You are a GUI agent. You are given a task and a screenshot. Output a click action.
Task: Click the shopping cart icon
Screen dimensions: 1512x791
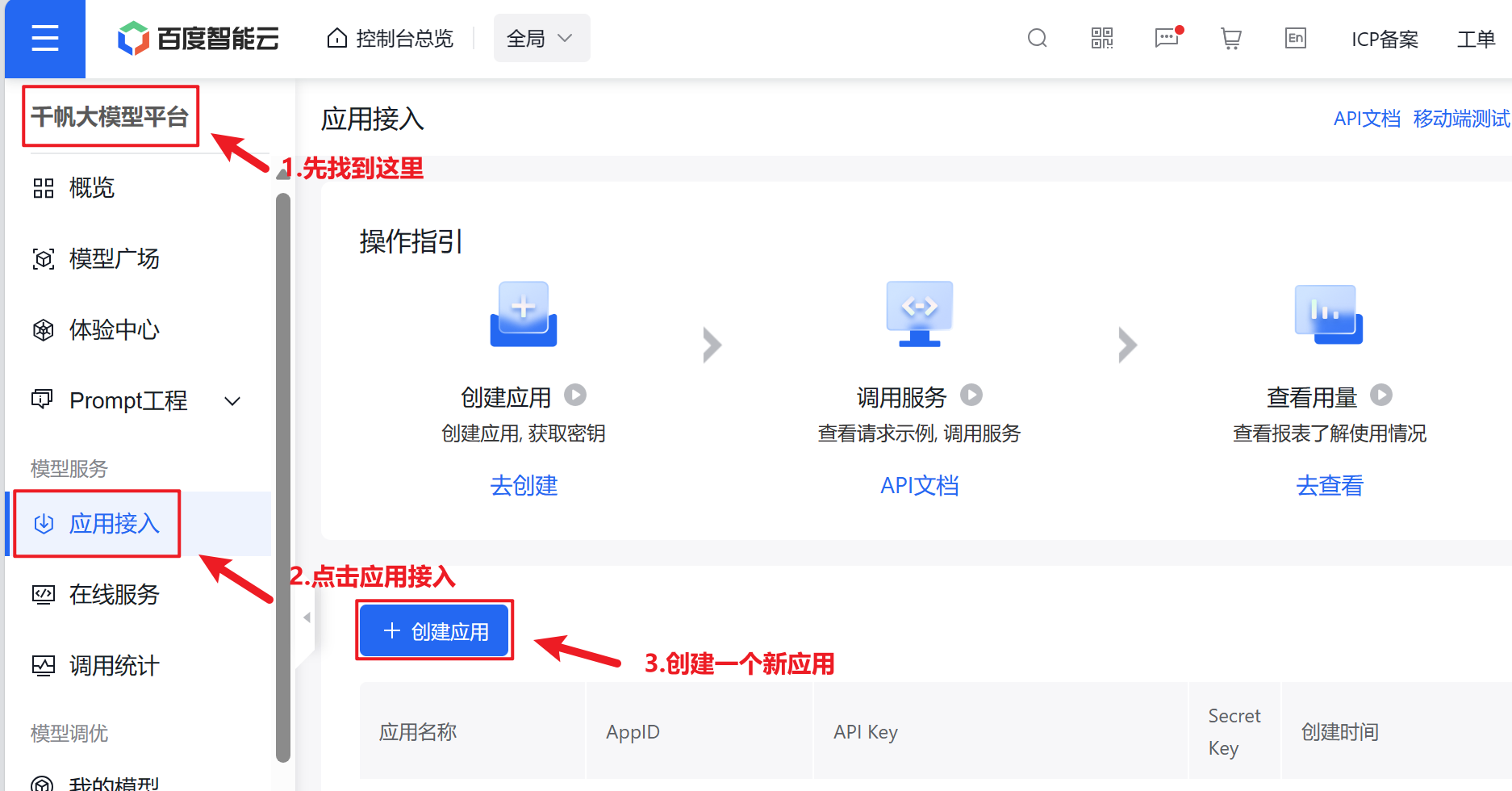1230,38
